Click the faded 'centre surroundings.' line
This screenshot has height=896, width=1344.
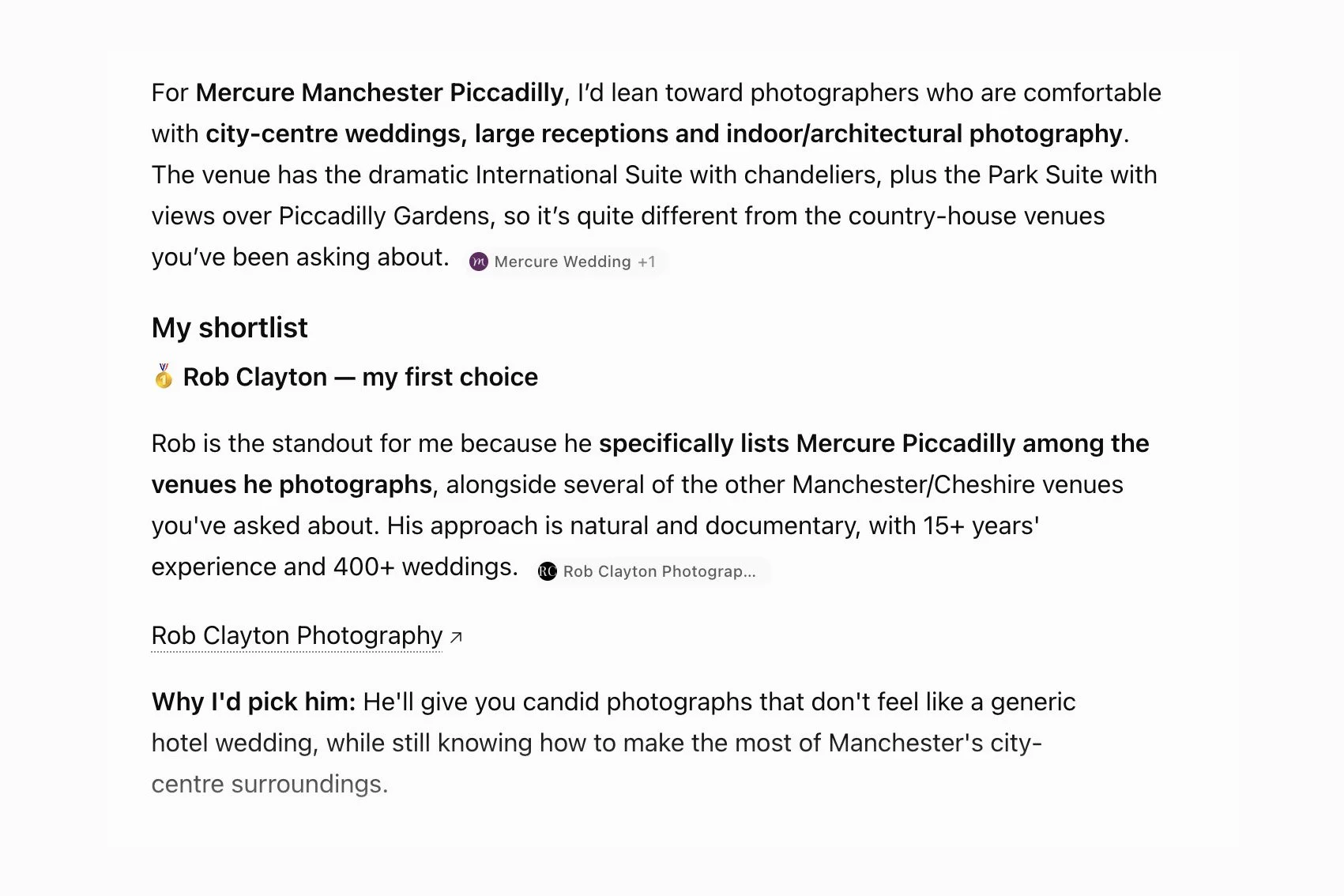(269, 784)
